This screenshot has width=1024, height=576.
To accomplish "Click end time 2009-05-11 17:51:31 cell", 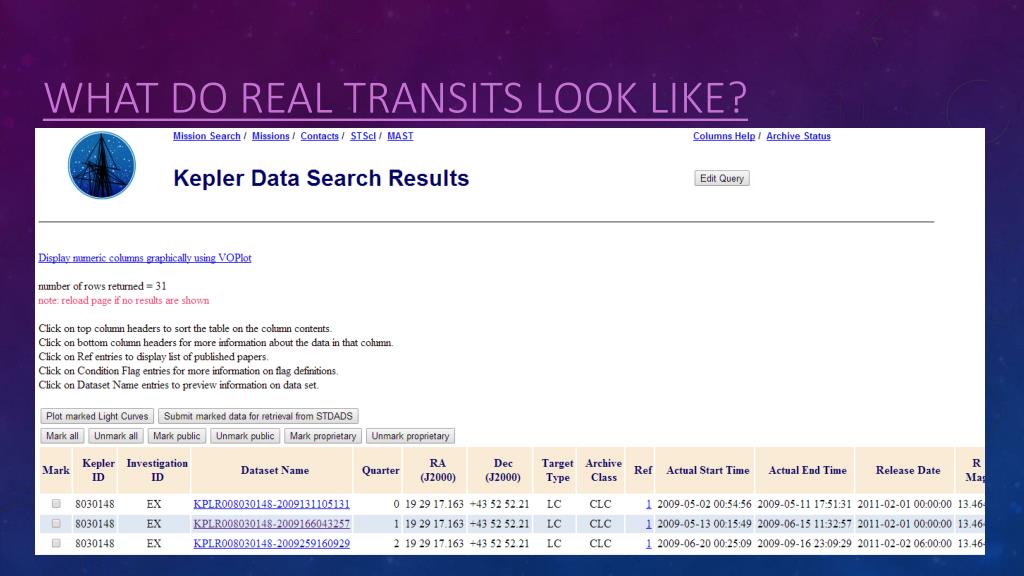I will tap(804, 504).
